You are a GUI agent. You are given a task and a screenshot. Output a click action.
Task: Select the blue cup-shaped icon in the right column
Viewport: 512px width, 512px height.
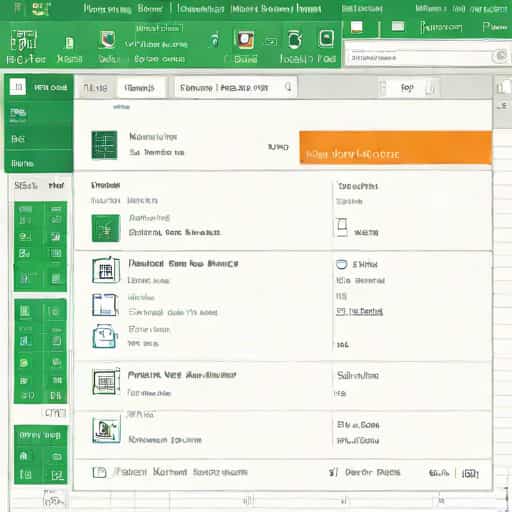[342, 264]
